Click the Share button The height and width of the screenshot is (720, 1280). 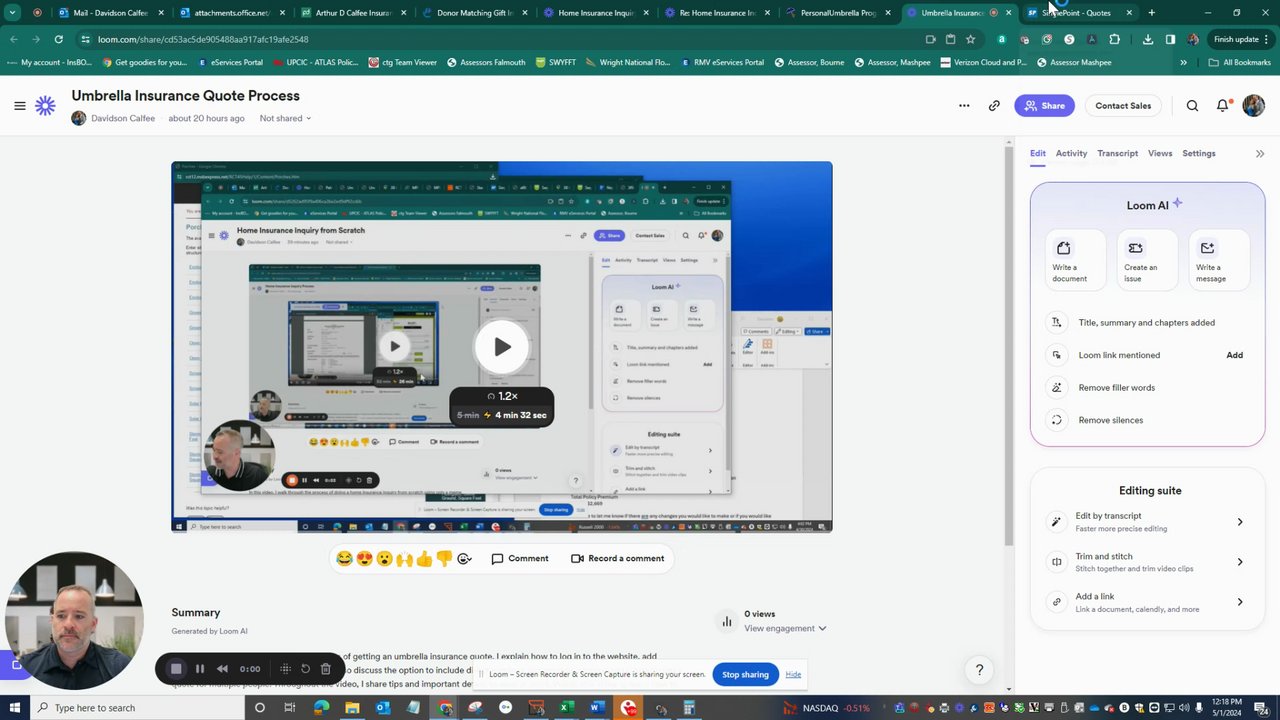[1044, 105]
